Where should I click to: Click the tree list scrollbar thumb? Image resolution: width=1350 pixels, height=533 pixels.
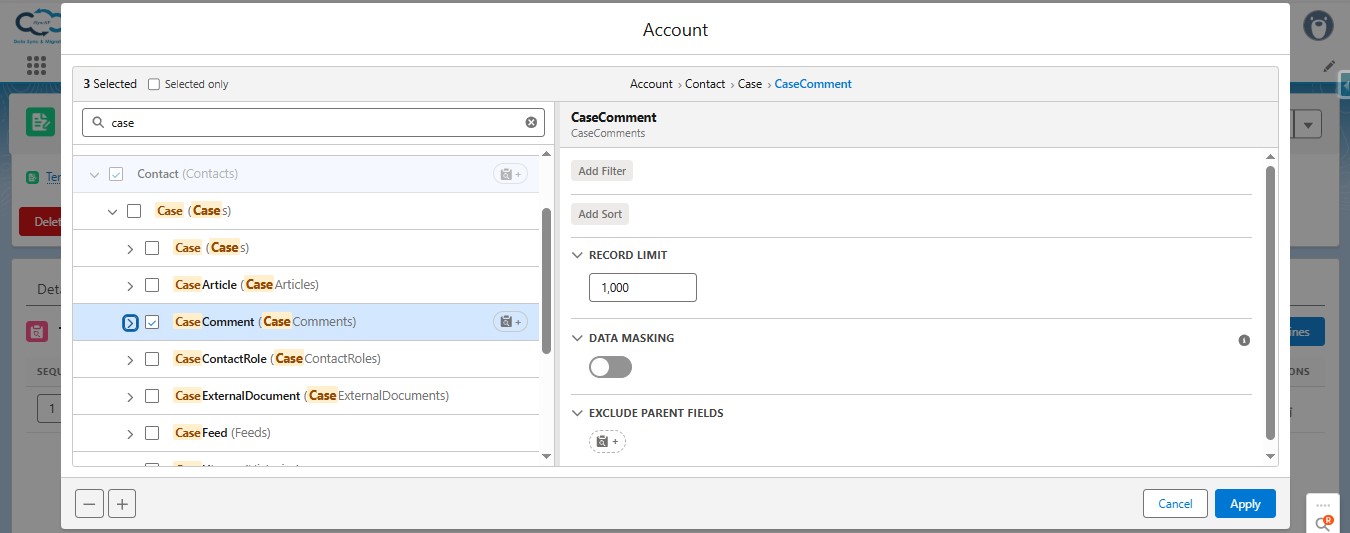click(x=546, y=281)
